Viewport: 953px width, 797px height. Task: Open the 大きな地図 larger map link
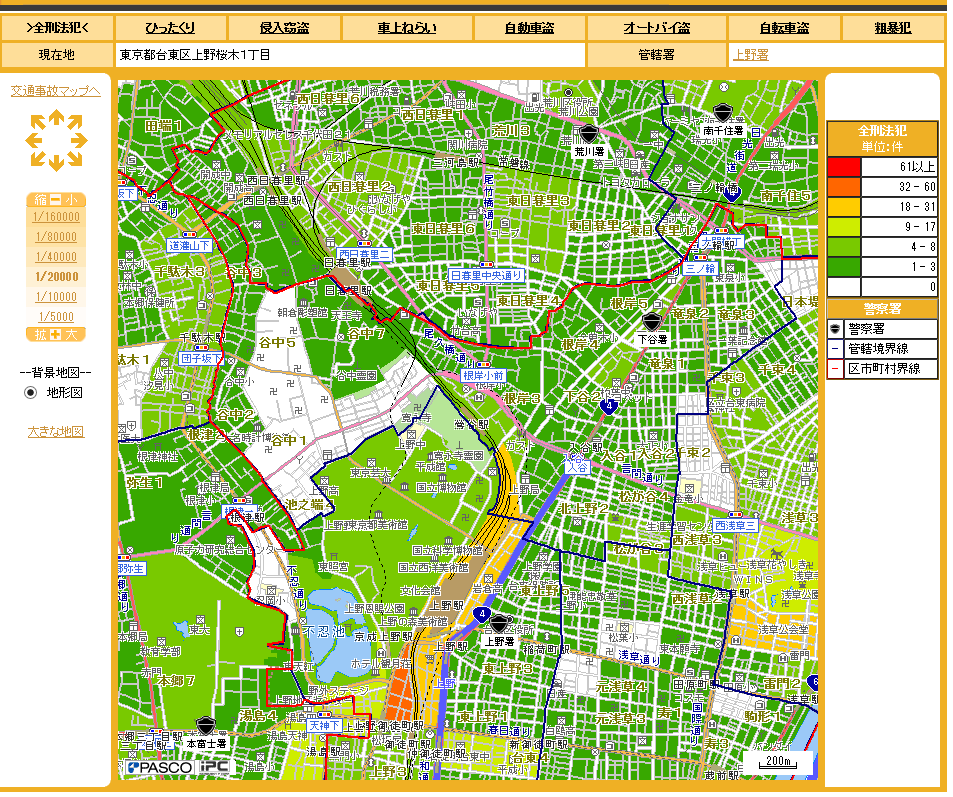point(56,432)
